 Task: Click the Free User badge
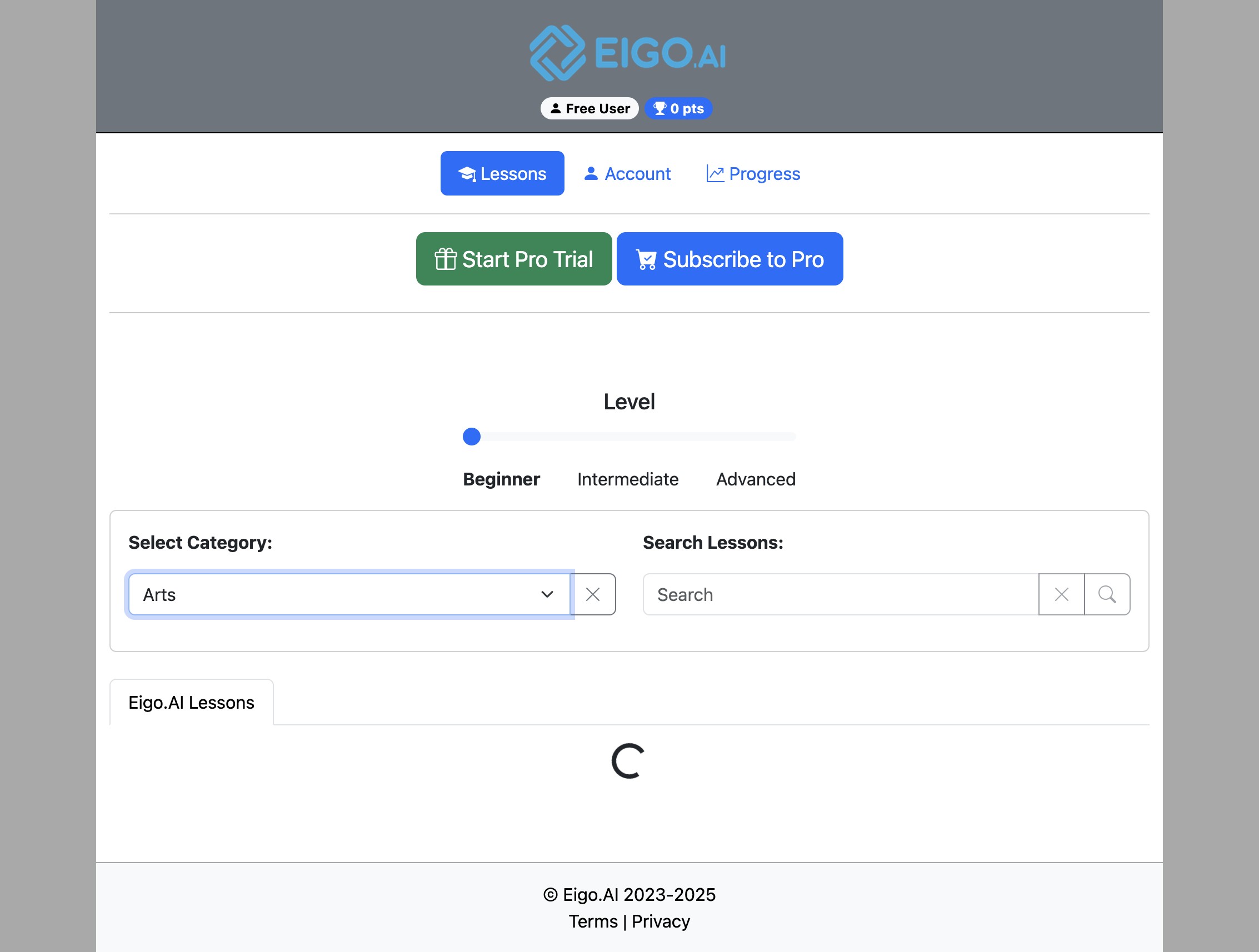[x=589, y=109]
